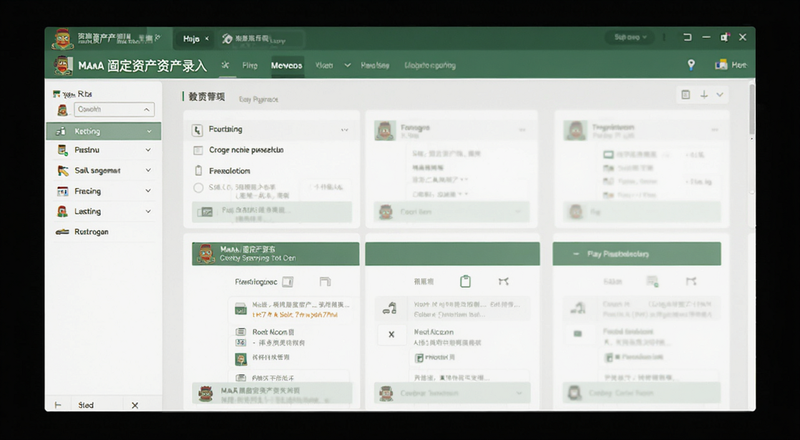Expand the Lasting sidebar chevron
800x440 pixels.
point(148,211)
